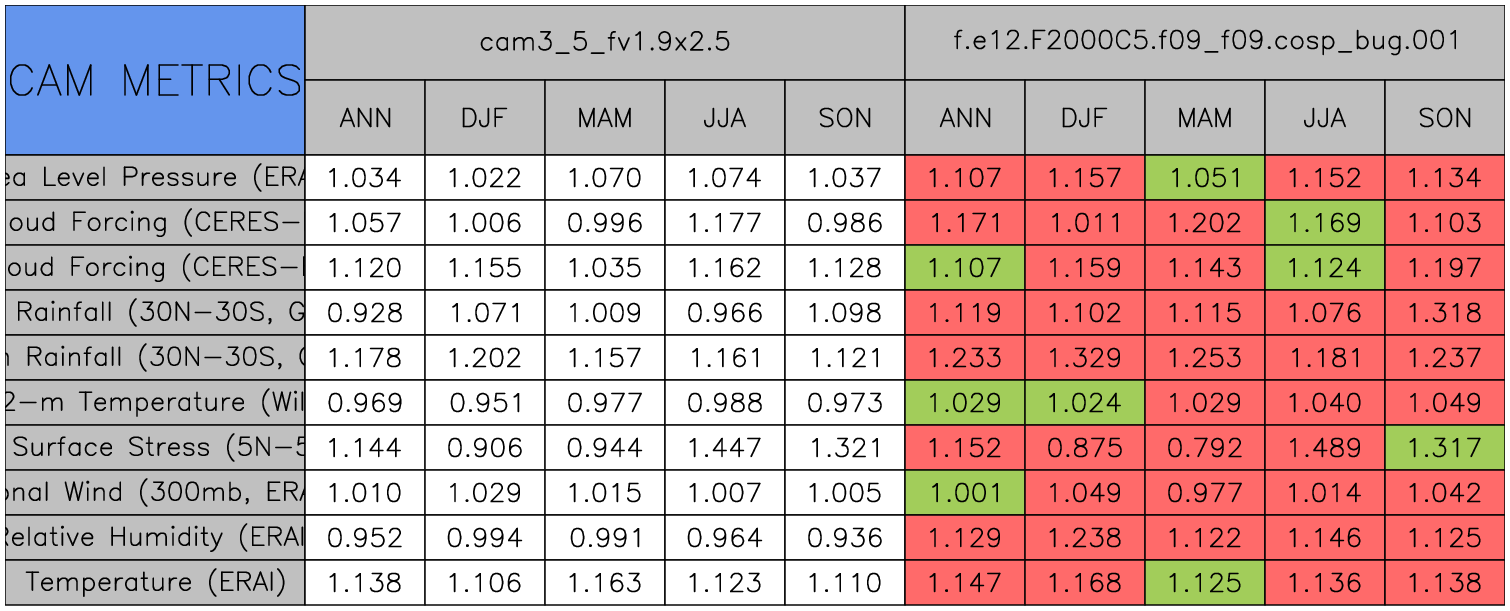The height and width of the screenshot is (611, 1510).
Task: Select the green cell with value 1.024
Action: point(1084,402)
